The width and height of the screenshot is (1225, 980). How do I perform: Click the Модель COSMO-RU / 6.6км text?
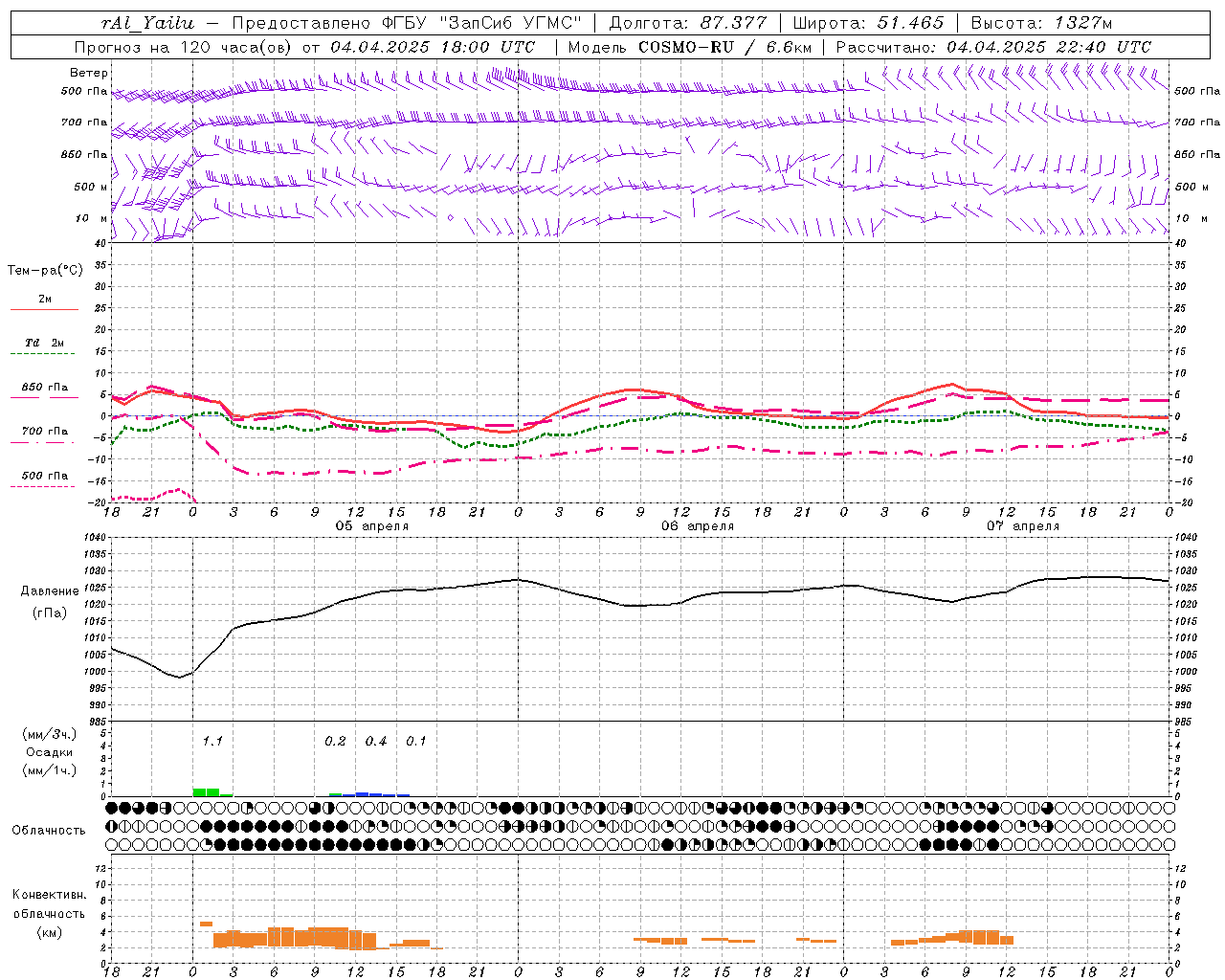click(x=689, y=47)
